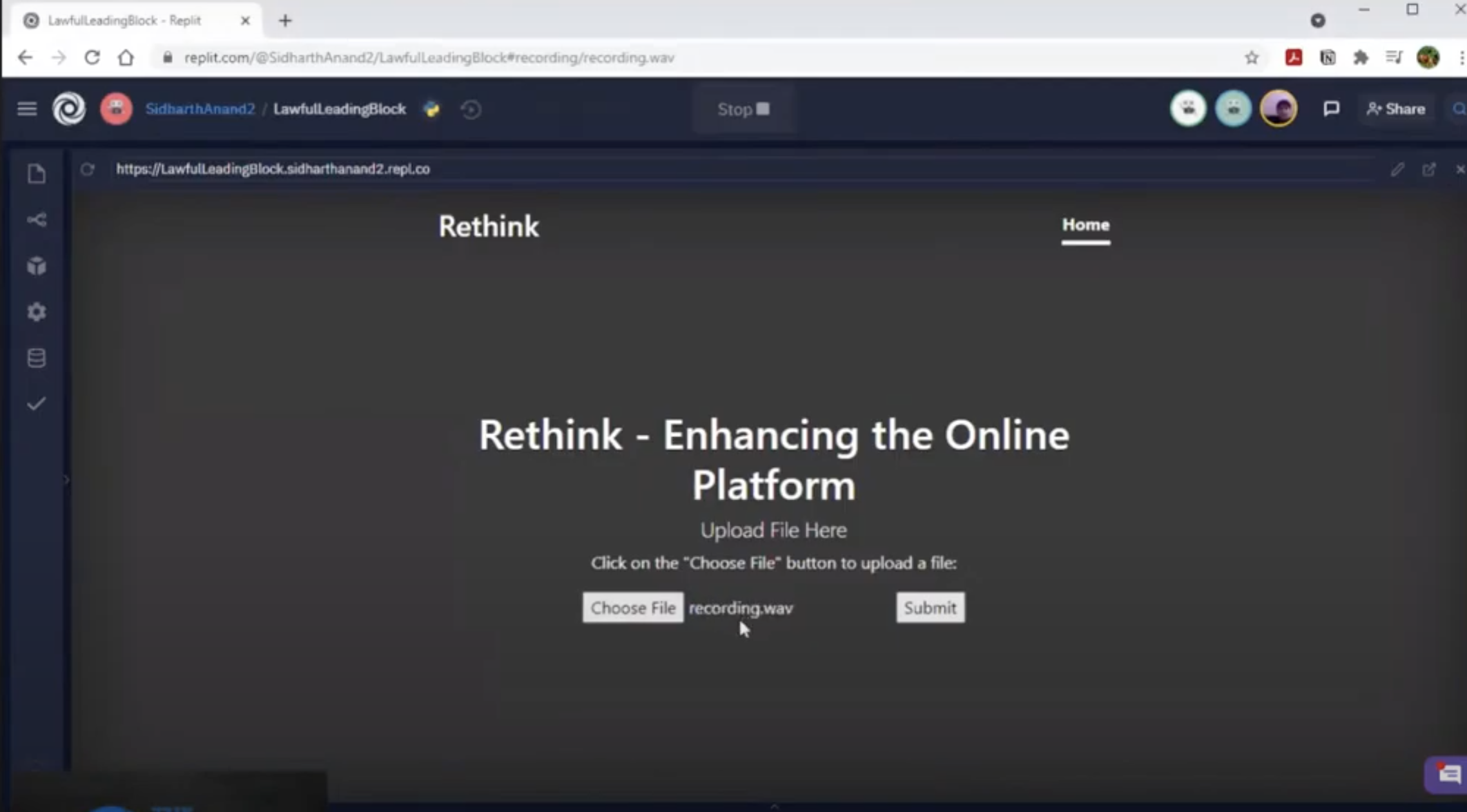Open Unit tests checkmark icon
This screenshot has width=1467, height=812.
37,404
